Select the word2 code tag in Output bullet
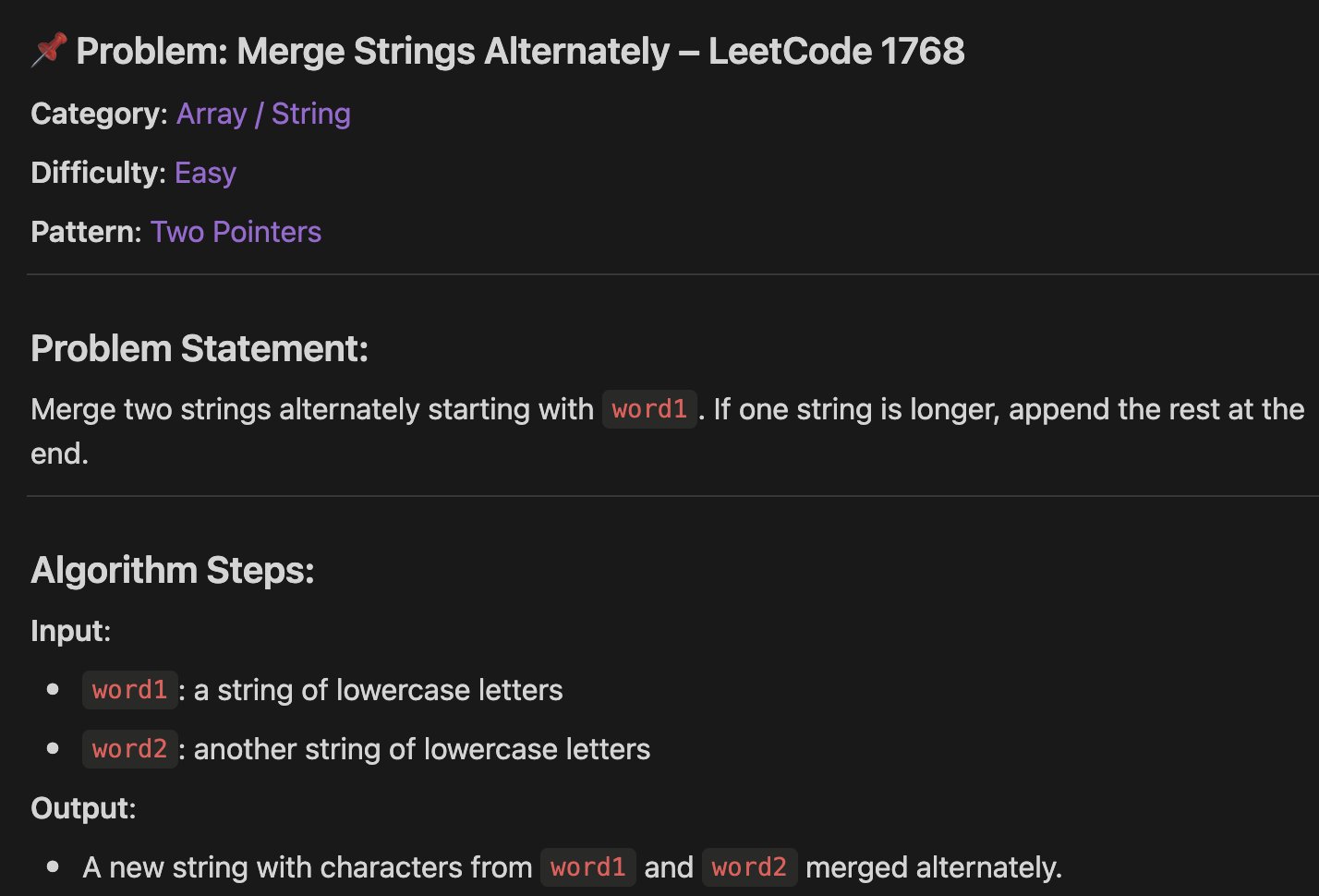The image size is (1319, 896). coord(749,867)
